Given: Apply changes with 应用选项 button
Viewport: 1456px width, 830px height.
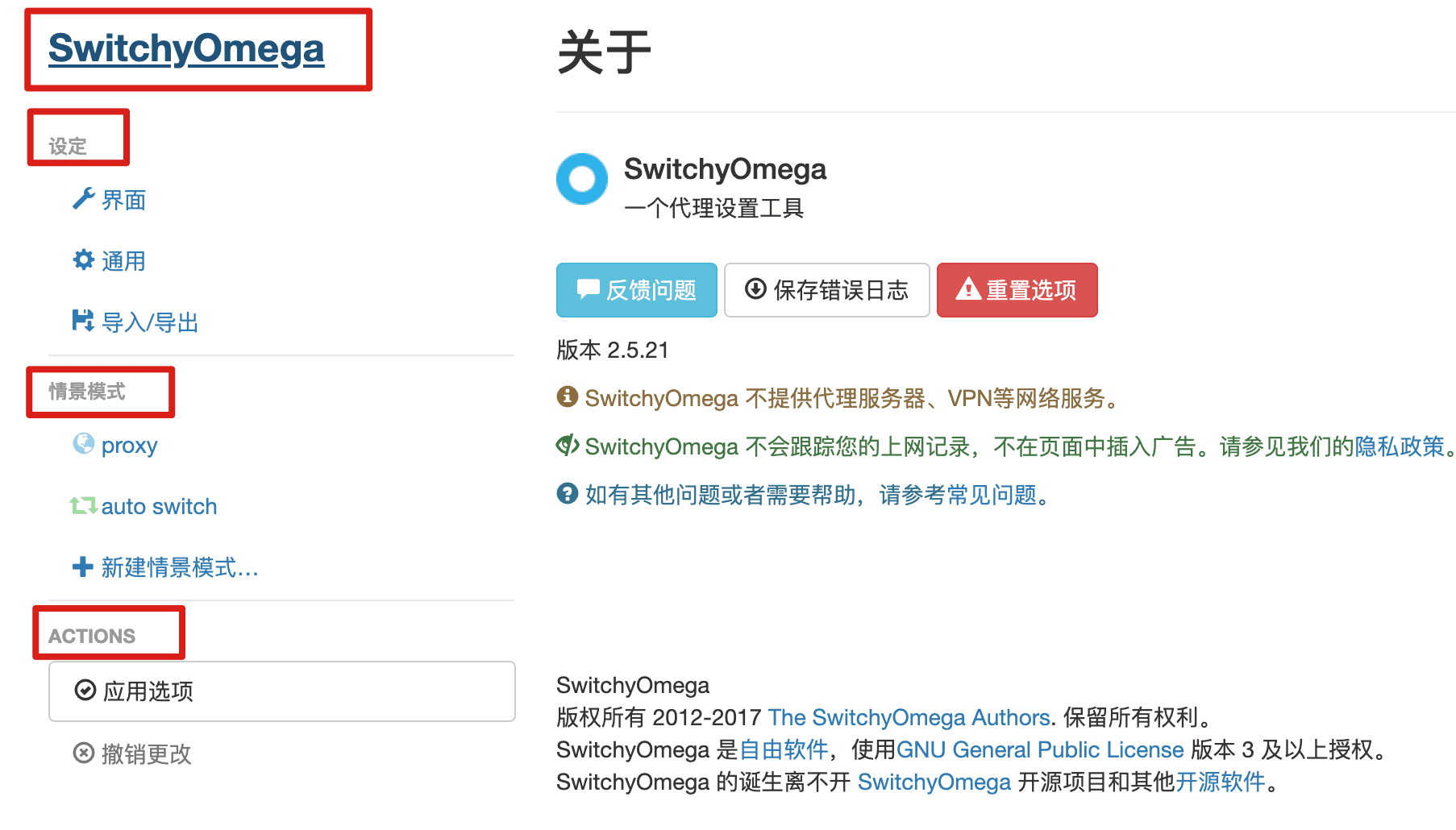Looking at the screenshot, I should point(282,691).
